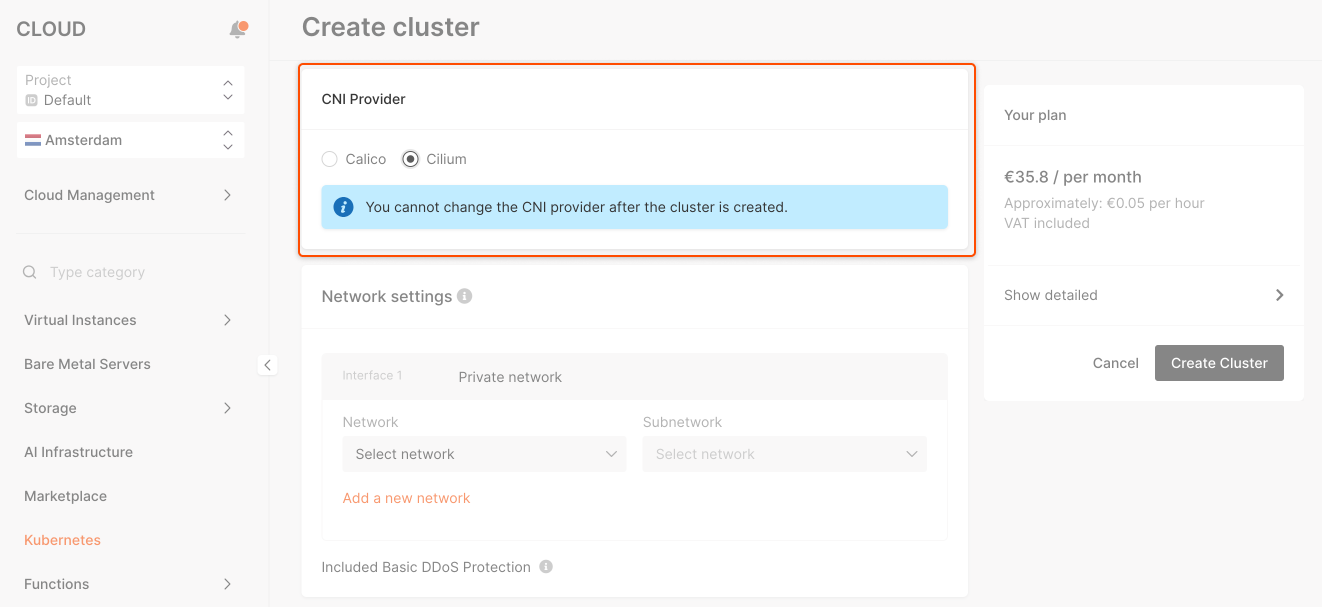Viewport: 1322px width, 607px height.
Task: Expand Show detailed plan chevron
Action: (x=1279, y=295)
